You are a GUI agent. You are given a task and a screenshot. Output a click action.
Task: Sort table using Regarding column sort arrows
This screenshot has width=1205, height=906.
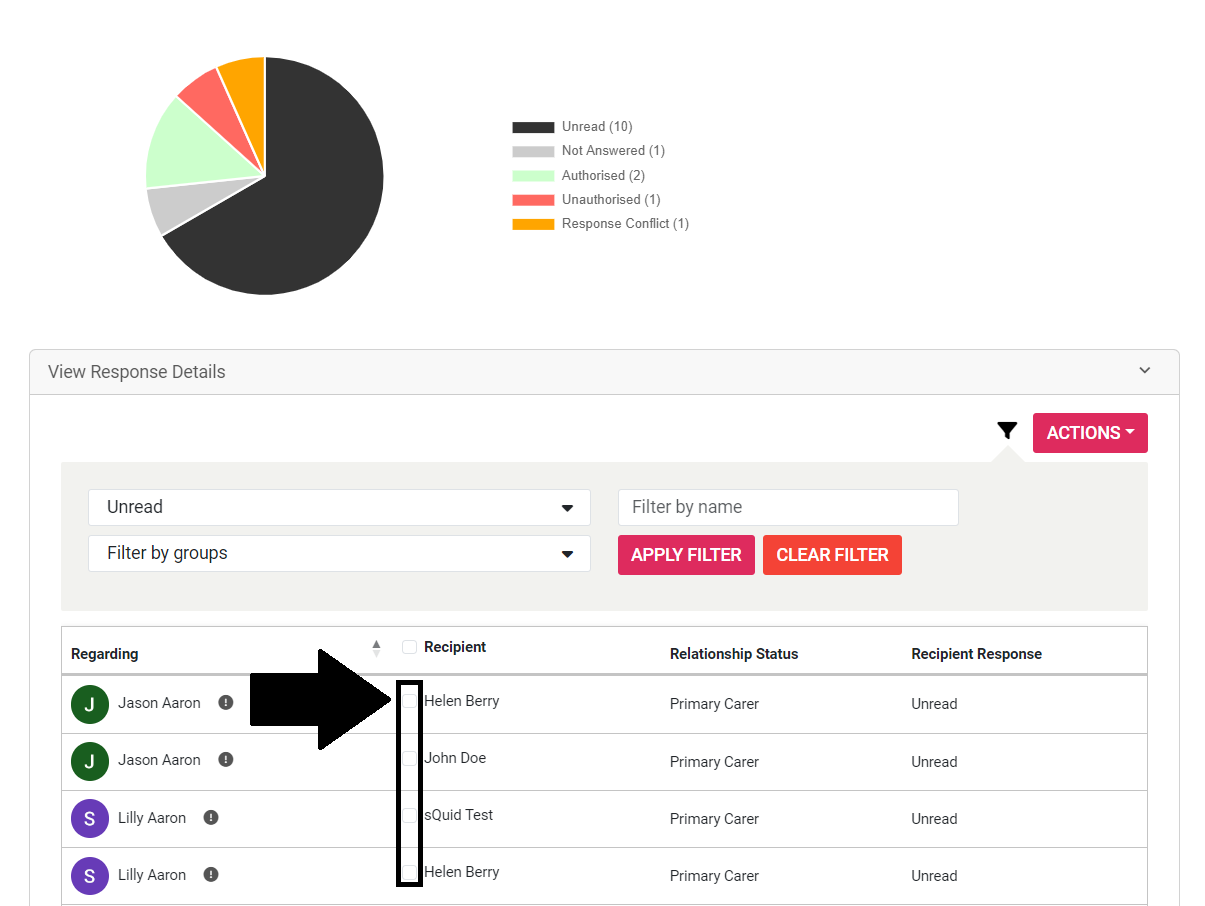pyautogui.click(x=376, y=648)
